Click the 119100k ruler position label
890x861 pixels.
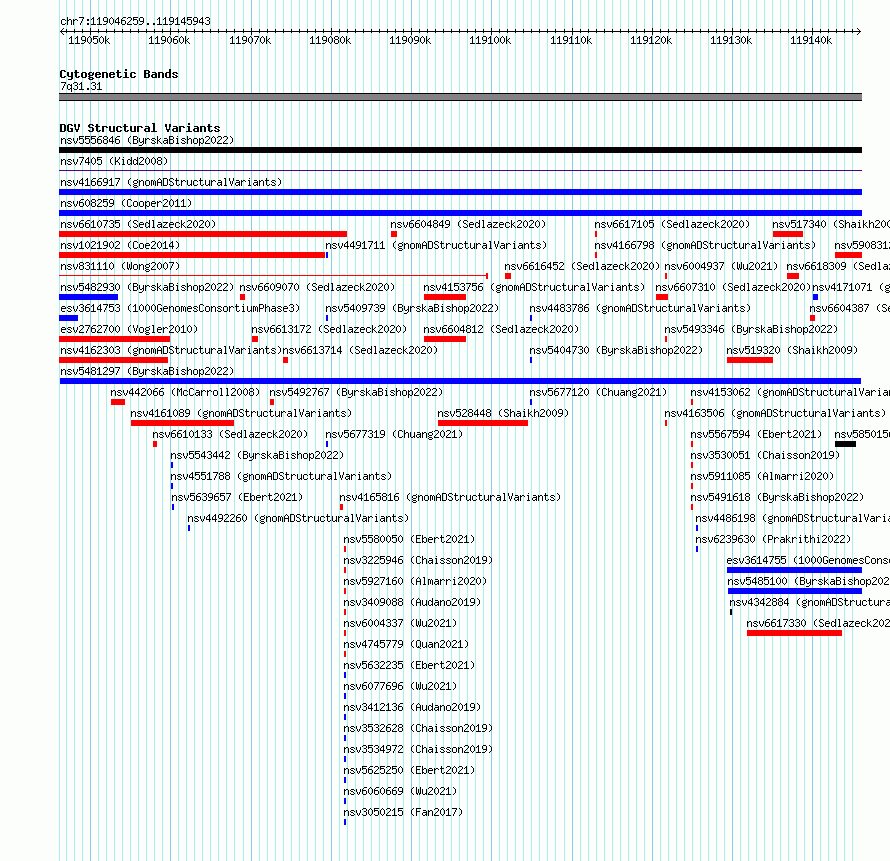pos(490,41)
